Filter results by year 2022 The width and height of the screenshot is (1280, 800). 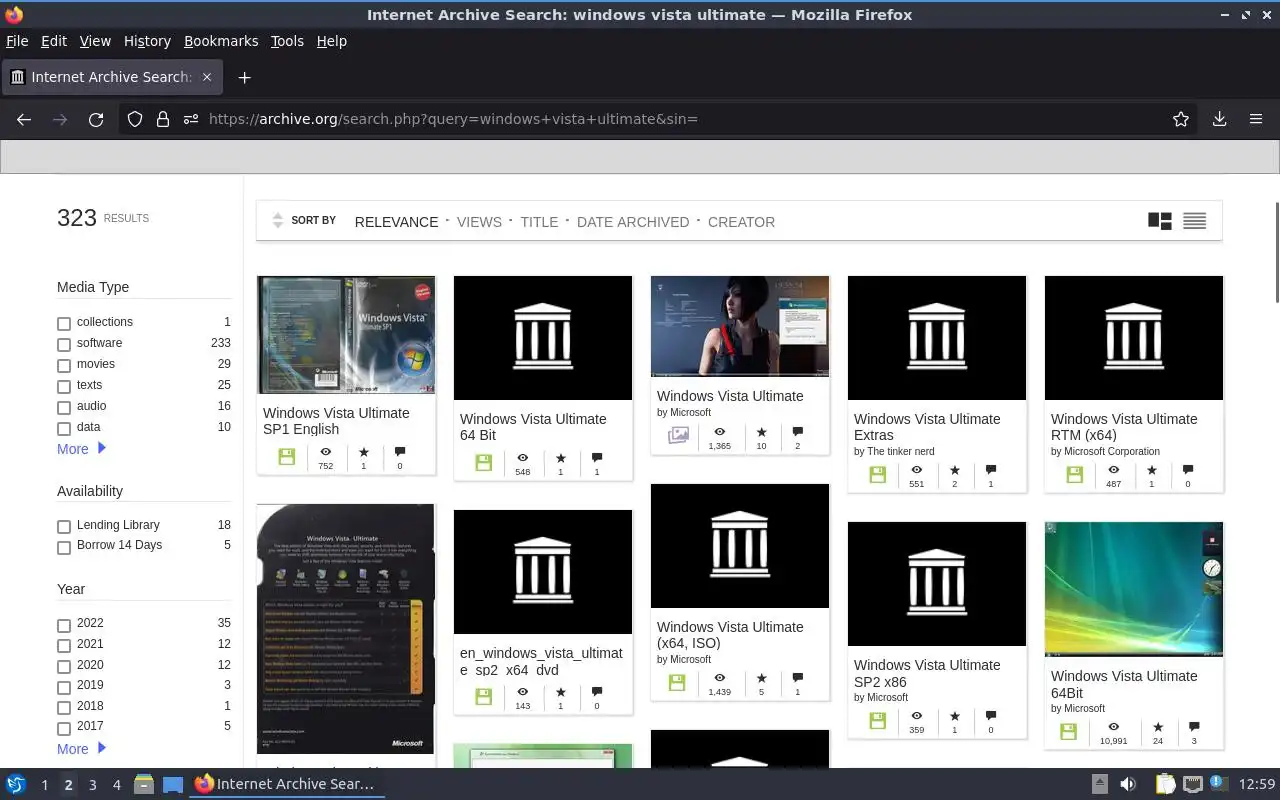64,625
